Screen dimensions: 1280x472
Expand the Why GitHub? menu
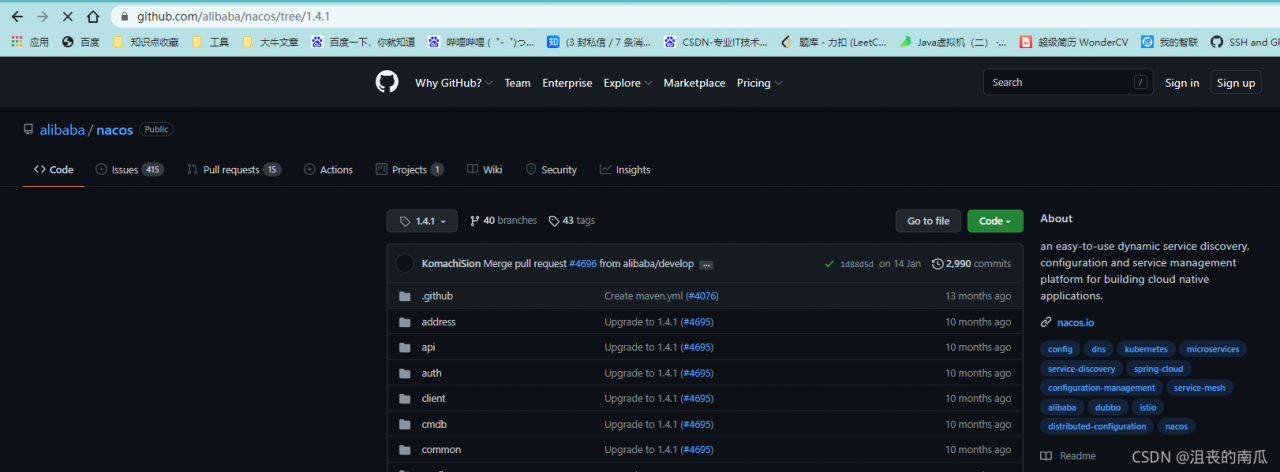click(x=454, y=83)
